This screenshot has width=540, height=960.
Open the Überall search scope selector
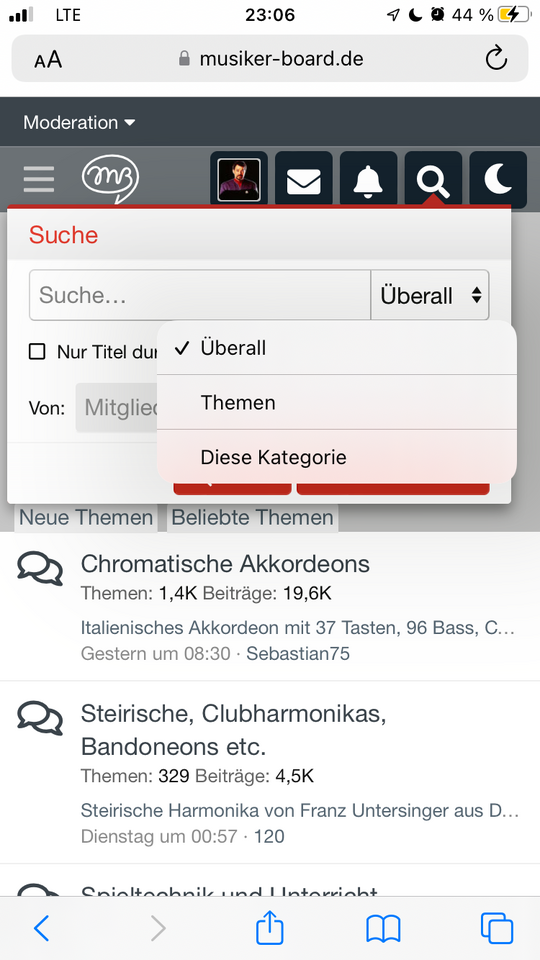pos(430,295)
